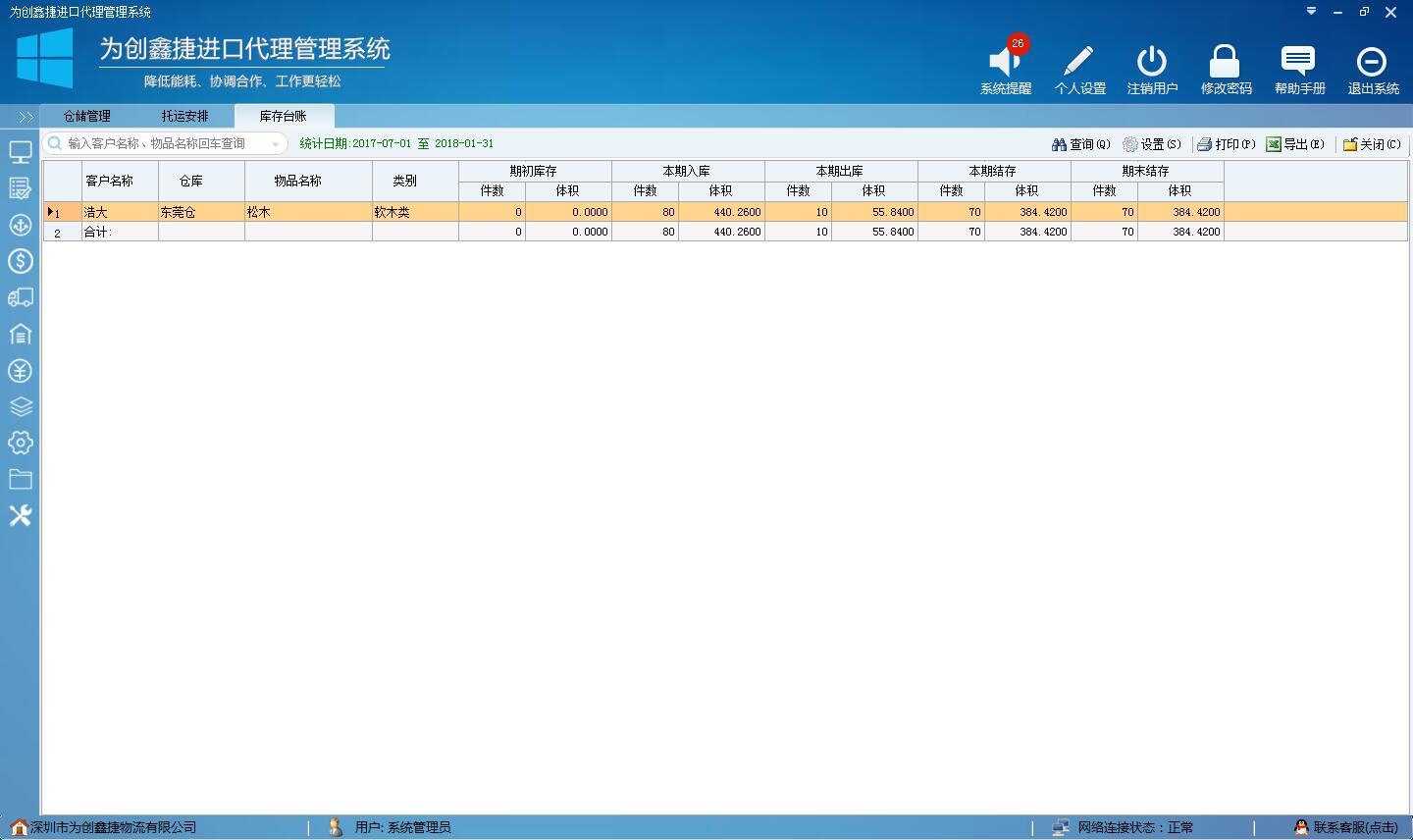The width and height of the screenshot is (1413, 840).
Task: Click the home icon in status bar
Action: pos(19,827)
